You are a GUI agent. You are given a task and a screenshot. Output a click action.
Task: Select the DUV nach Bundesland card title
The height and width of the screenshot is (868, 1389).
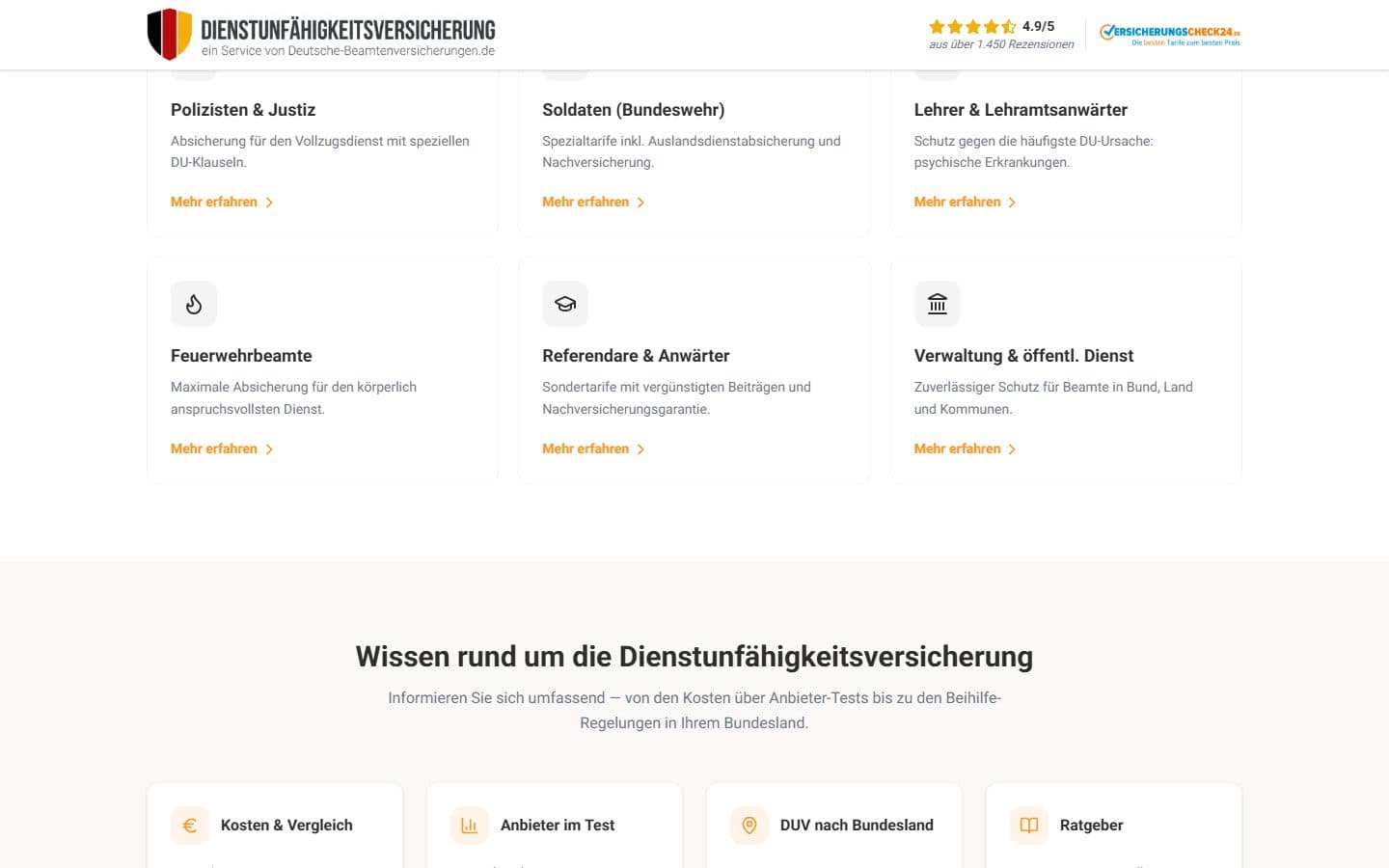point(857,826)
